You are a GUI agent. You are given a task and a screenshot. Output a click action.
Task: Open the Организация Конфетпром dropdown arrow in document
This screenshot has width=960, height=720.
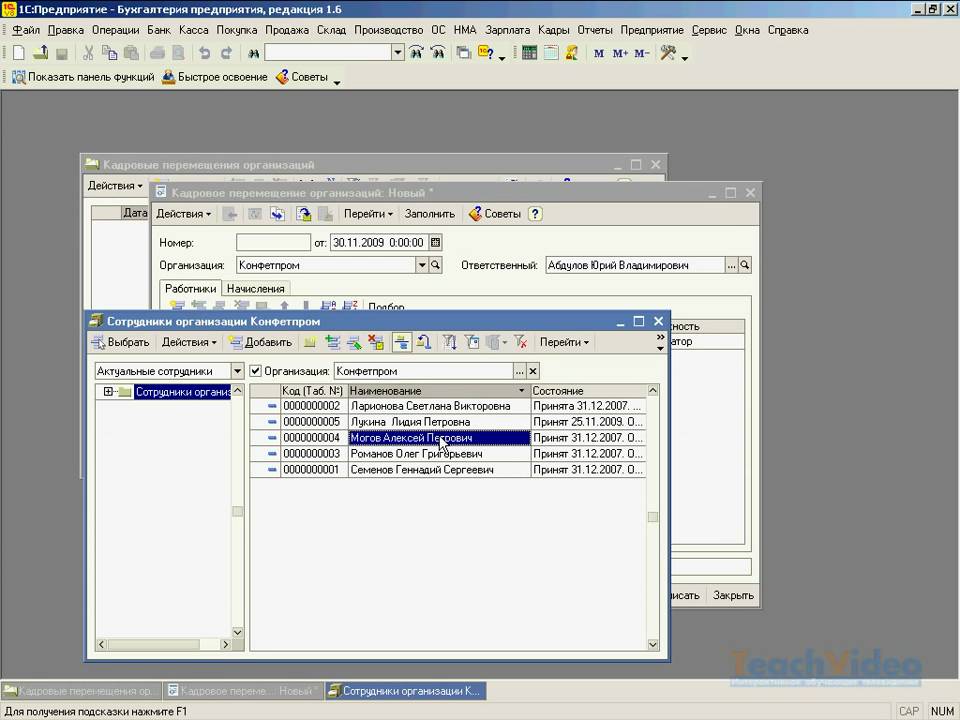tap(421, 265)
